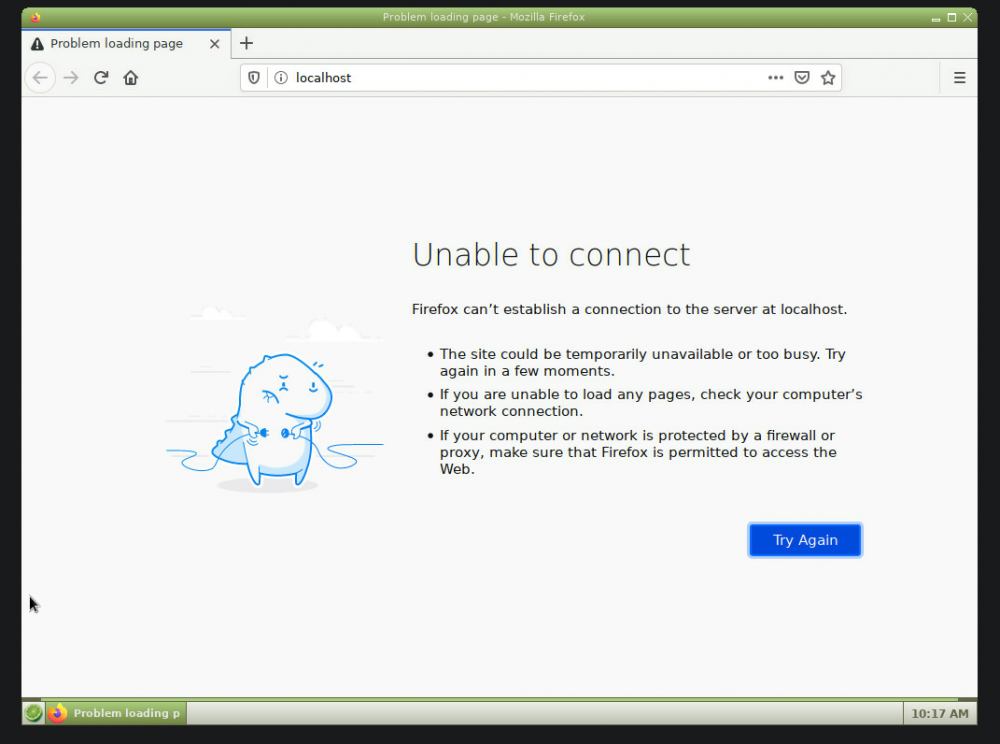Viewport: 1000px width, 744px height.
Task: Bookmark this page with the star
Action: tap(828, 78)
